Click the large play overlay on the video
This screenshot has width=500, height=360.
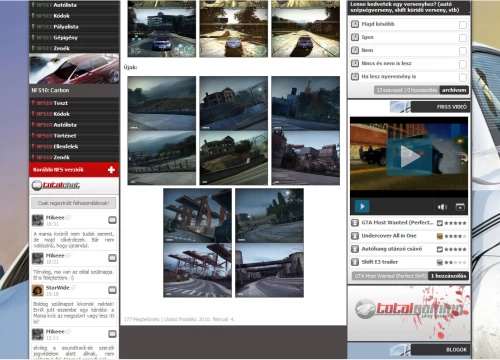pos(409,157)
